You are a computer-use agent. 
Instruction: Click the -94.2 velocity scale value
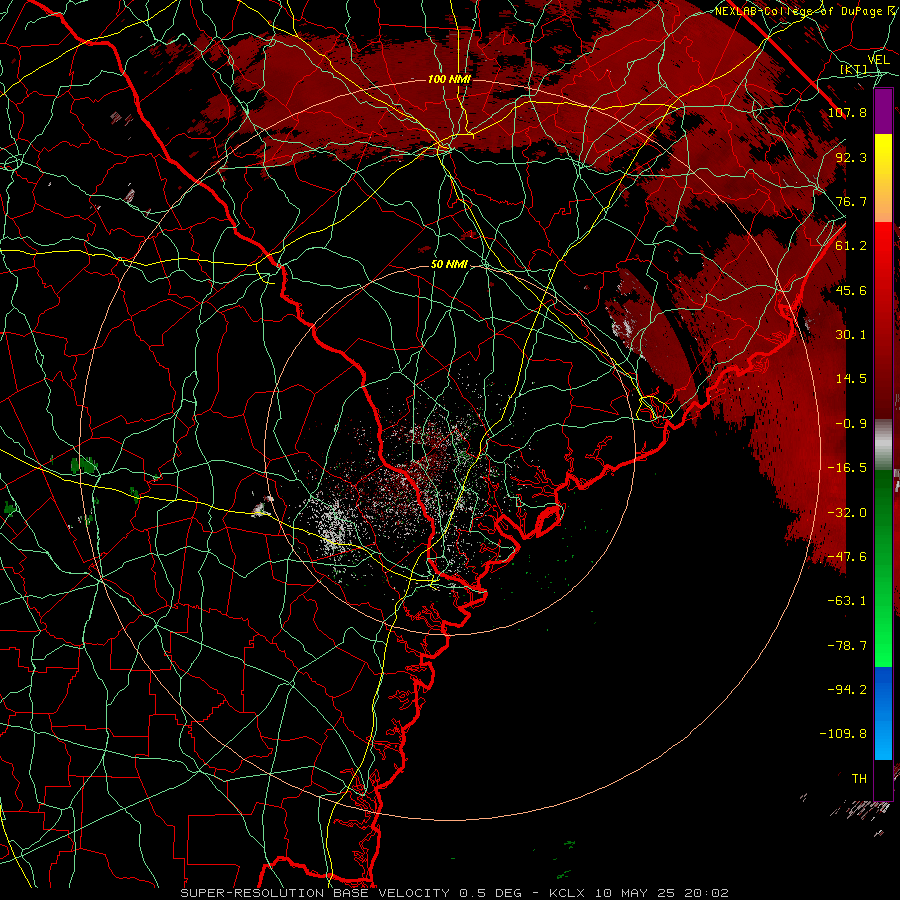tap(847, 690)
